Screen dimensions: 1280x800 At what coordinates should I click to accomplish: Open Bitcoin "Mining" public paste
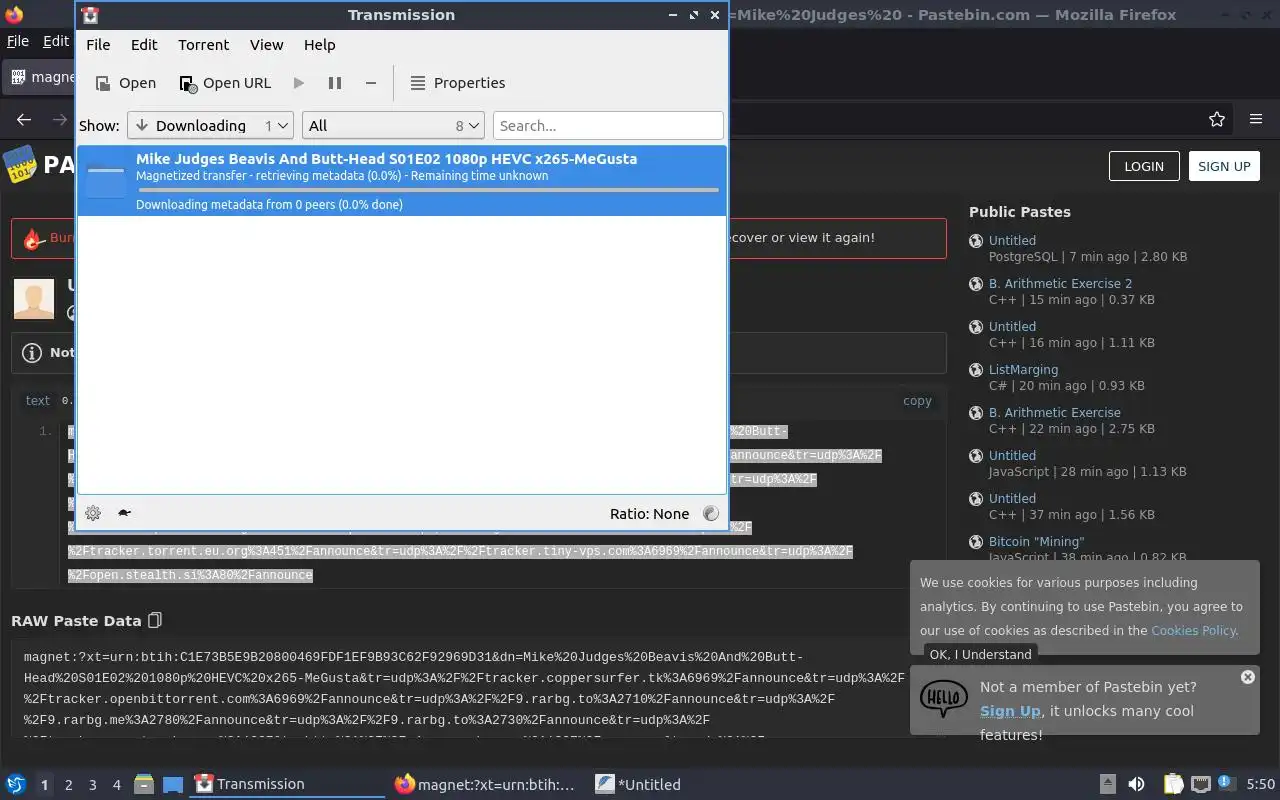point(1036,541)
